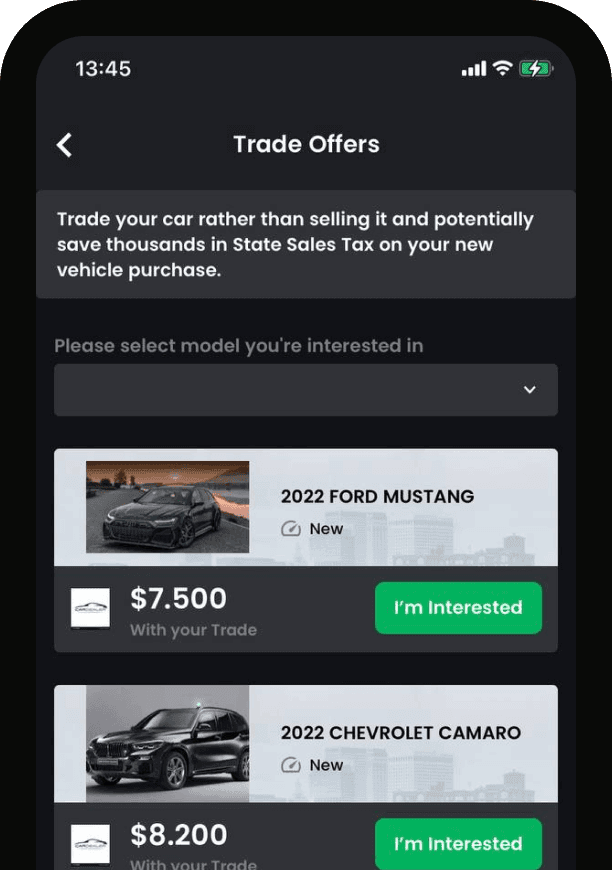612x870 pixels.
Task: Tap the $8.200 trade price
Action: (179, 834)
